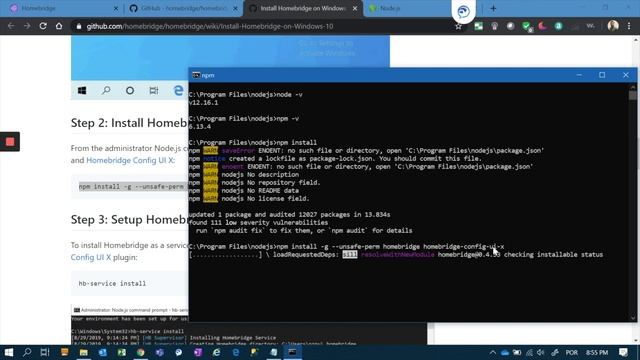The image size is (640, 360).
Task: Open the command prompt taskbar button
Action: point(292,352)
